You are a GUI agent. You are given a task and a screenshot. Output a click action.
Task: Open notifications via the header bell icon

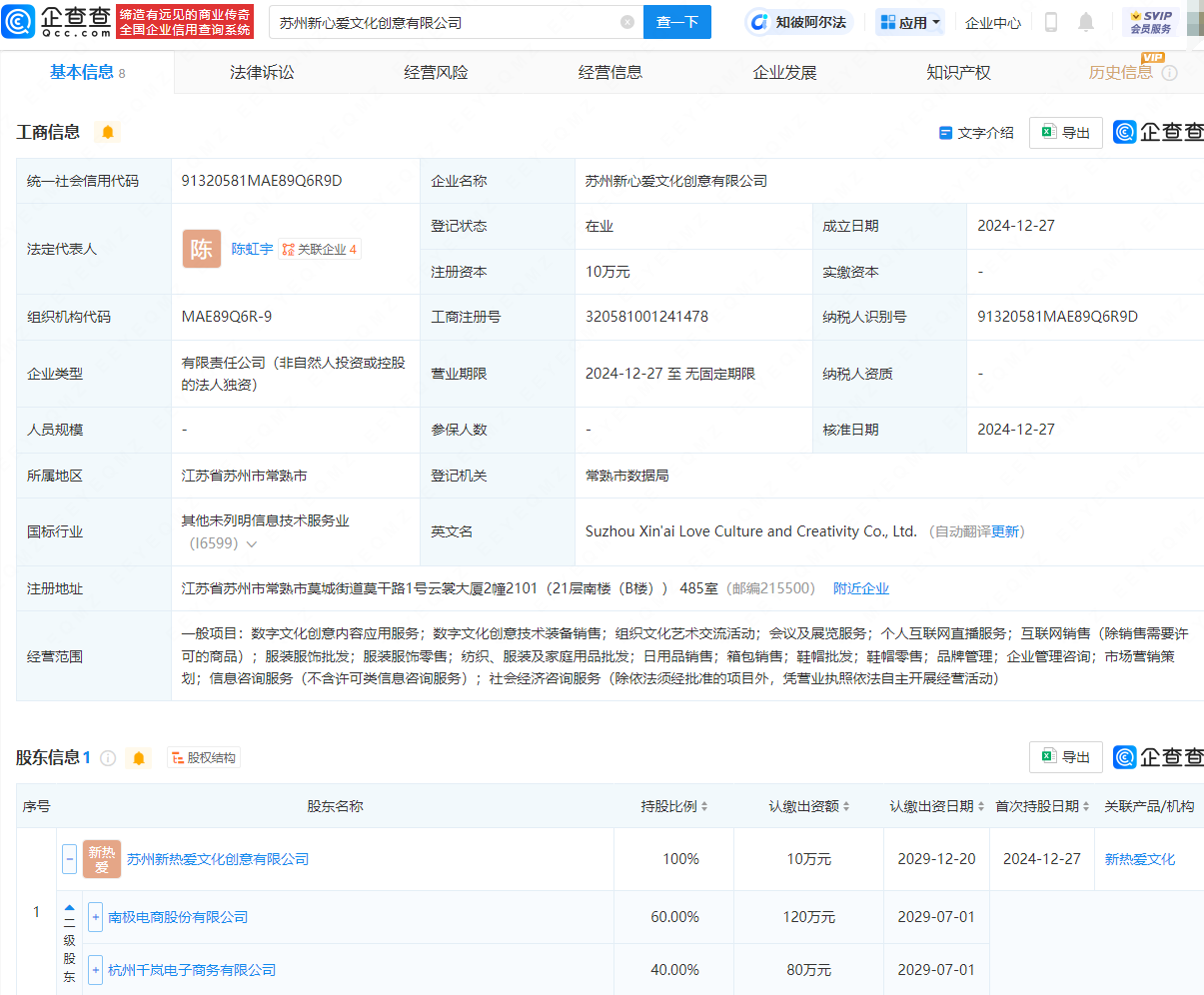pos(1086,22)
